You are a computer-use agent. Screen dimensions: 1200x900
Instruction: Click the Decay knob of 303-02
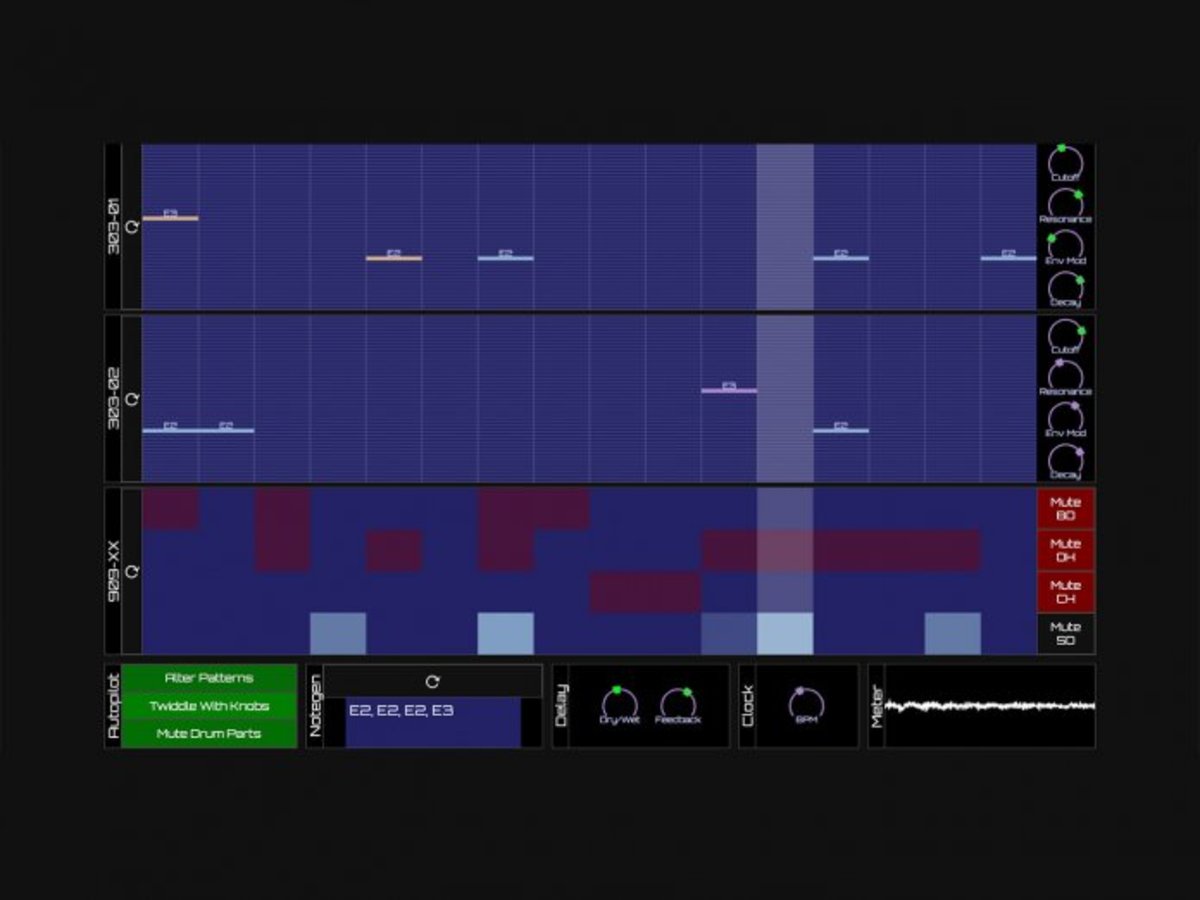1065,460
